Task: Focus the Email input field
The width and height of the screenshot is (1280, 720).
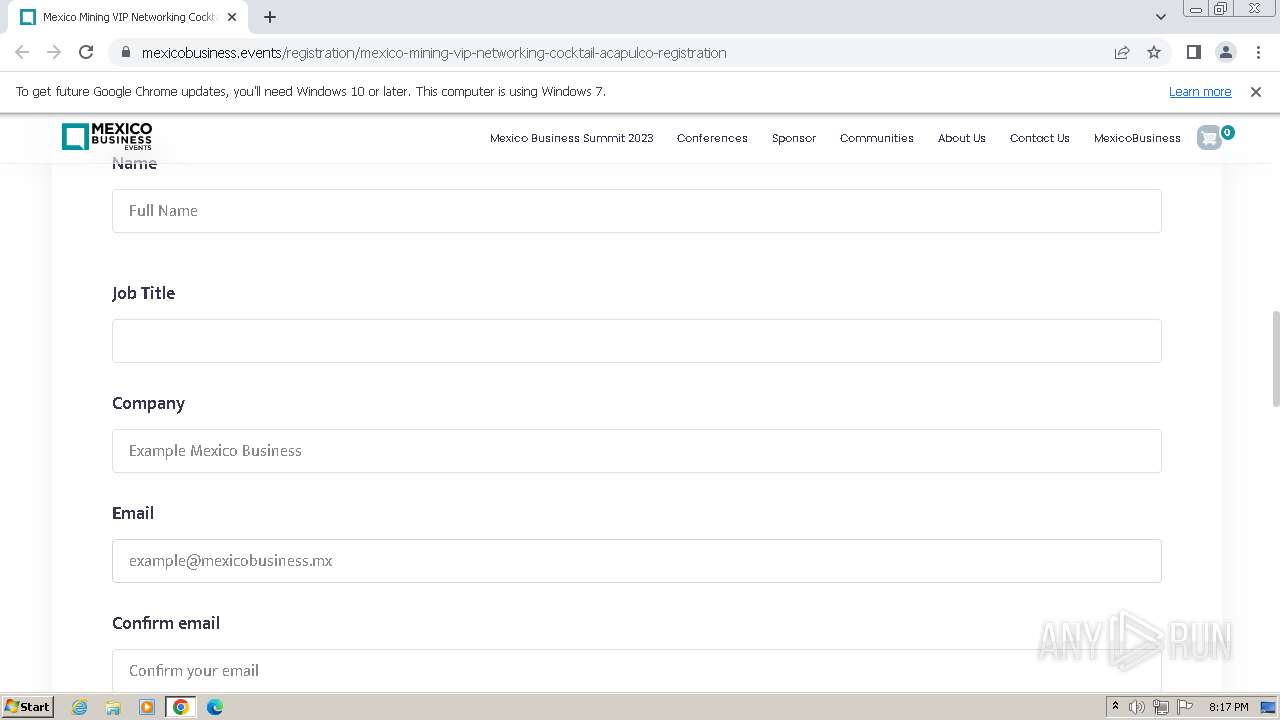Action: (637, 561)
